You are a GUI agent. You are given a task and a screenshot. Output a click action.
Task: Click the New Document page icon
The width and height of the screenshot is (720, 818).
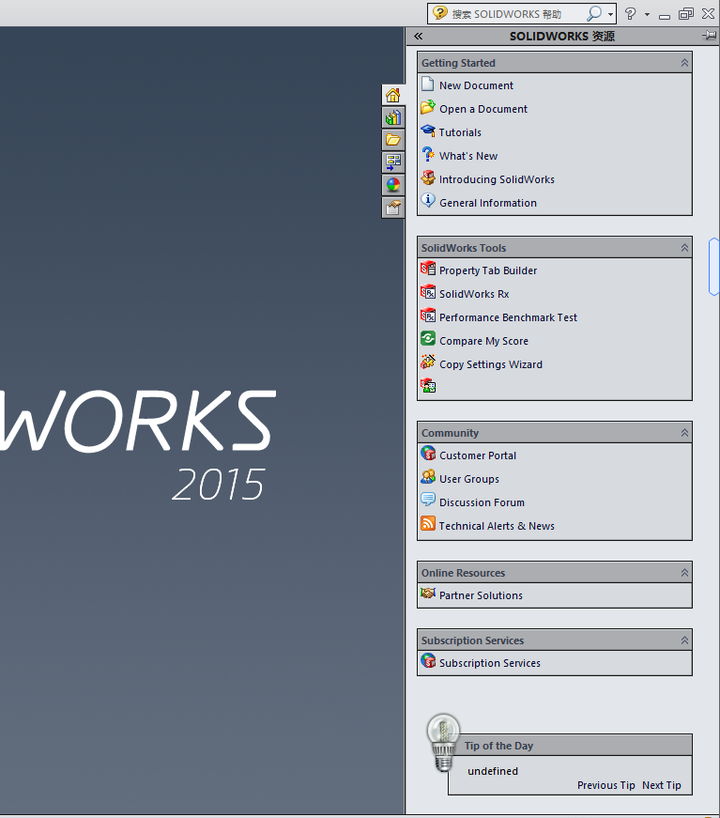428,84
